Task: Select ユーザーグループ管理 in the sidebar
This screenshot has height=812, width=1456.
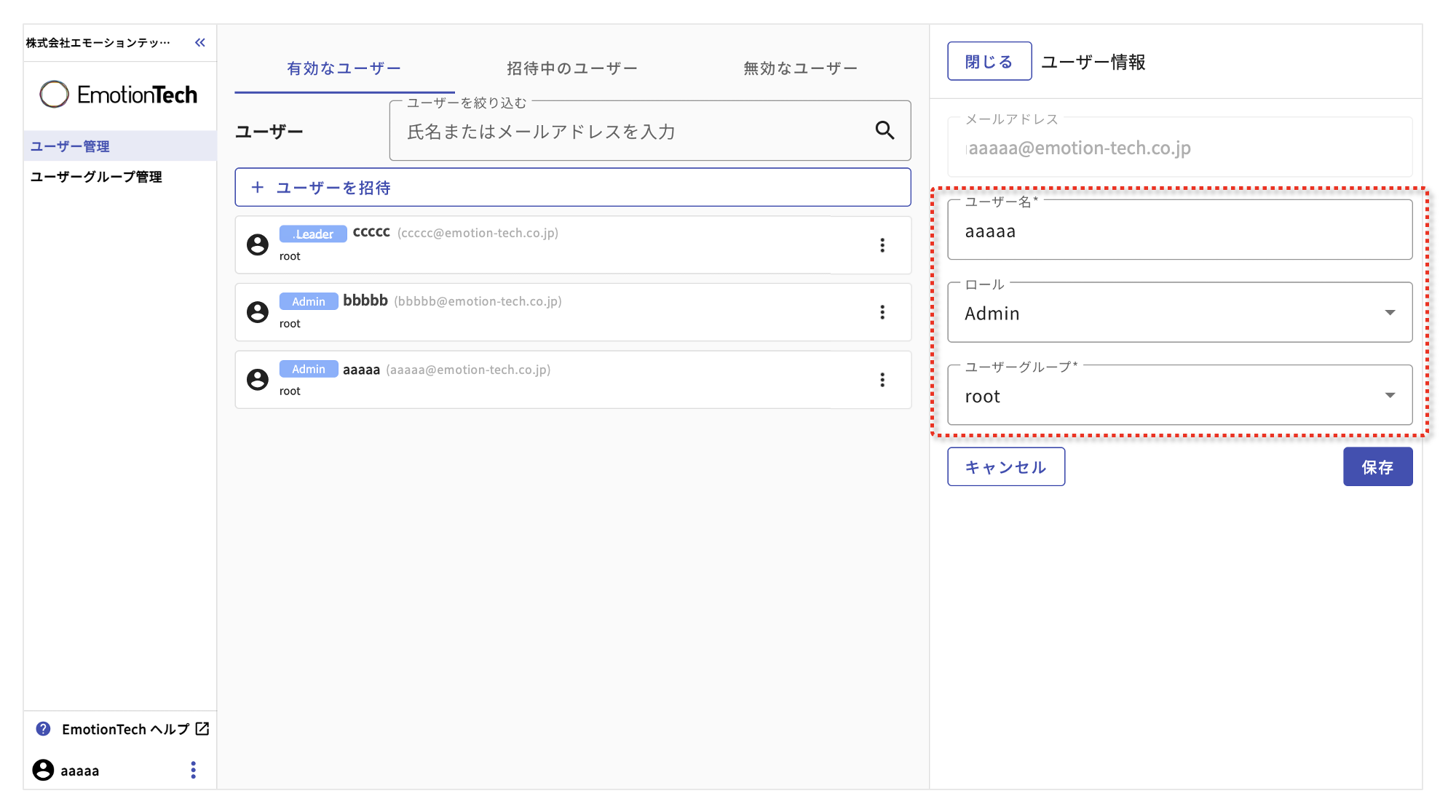Action: pyautogui.click(x=95, y=176)
